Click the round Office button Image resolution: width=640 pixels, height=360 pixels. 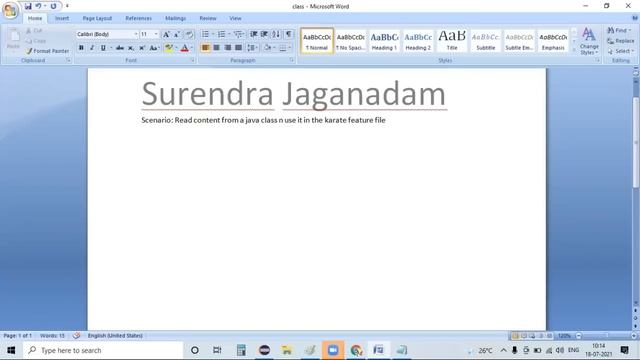point(10,10)
